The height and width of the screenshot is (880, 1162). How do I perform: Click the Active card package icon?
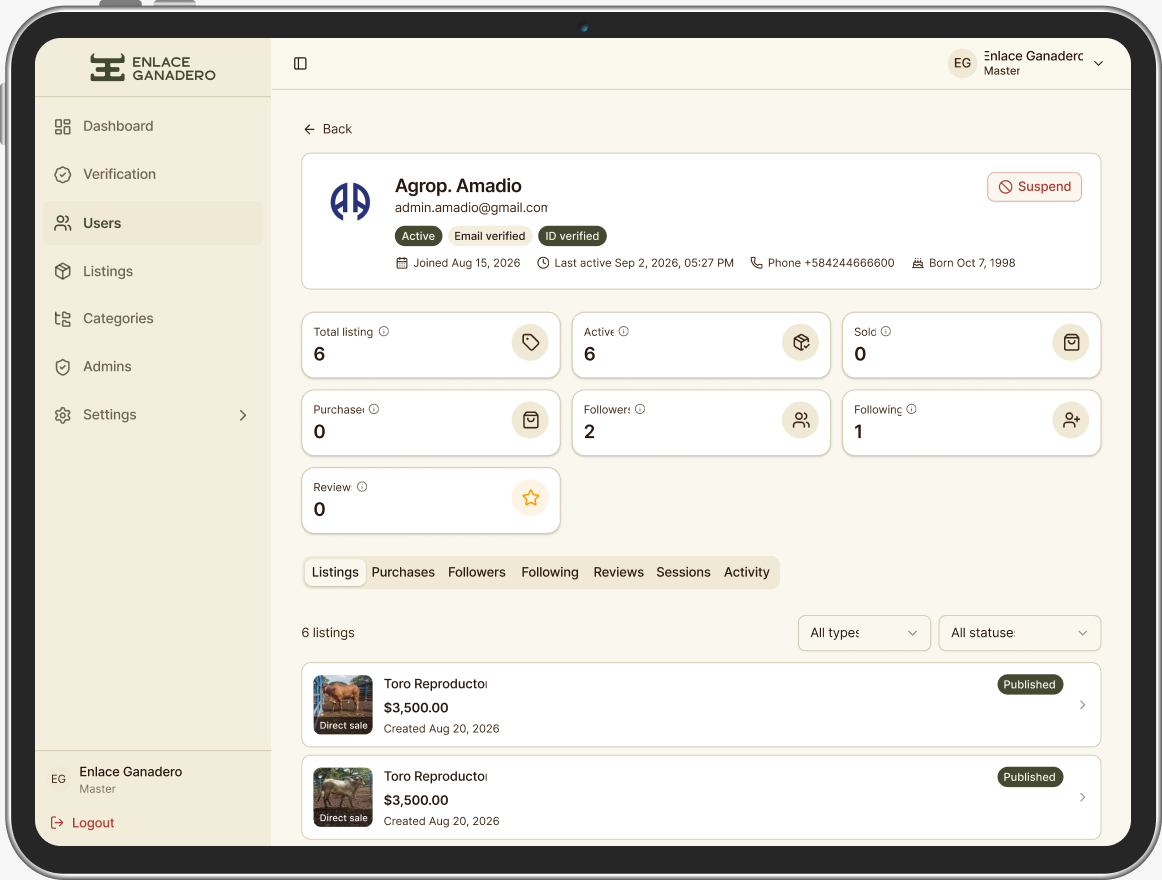tap(801, 343)
